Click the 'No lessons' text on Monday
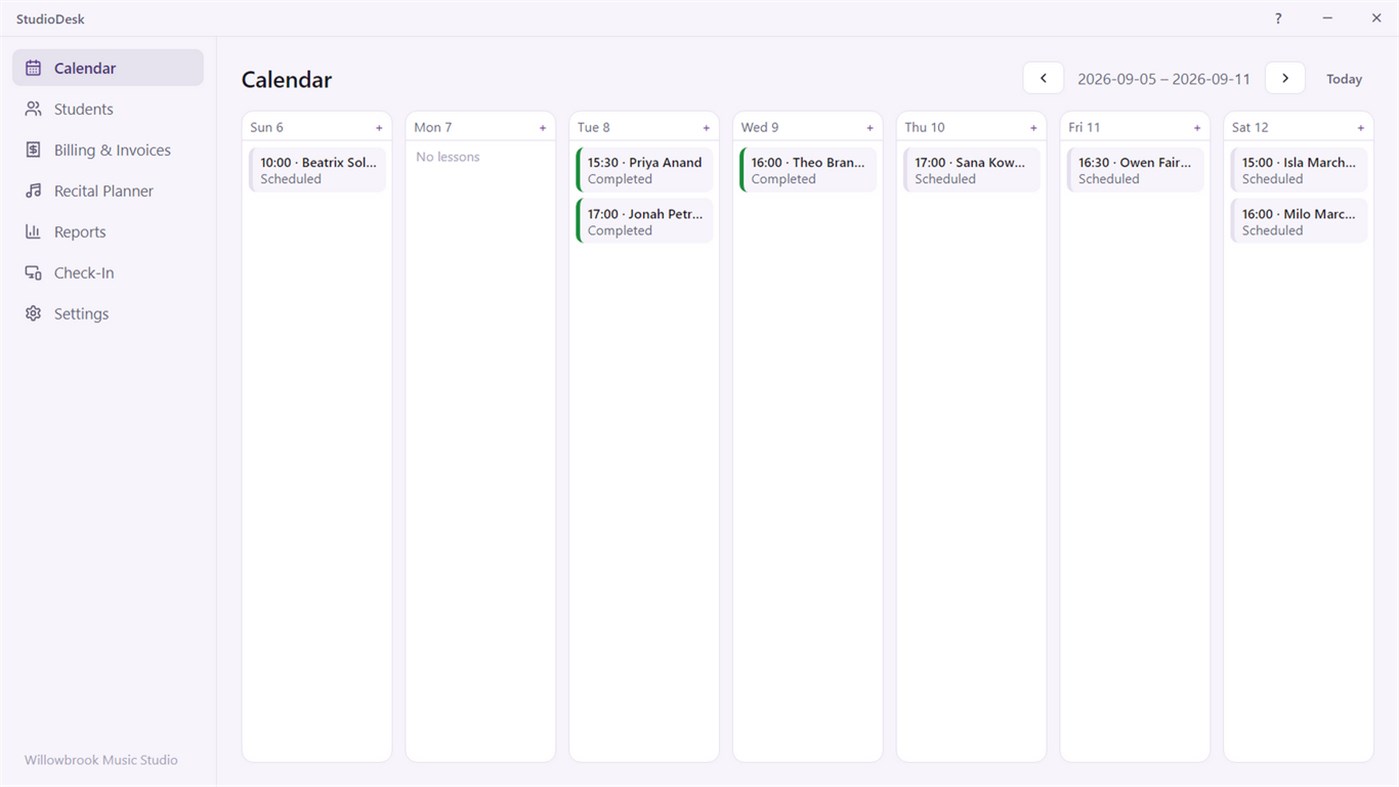The width and height of the screenshot is (1399, 787). pyautogui.click(x=448, y=157)
